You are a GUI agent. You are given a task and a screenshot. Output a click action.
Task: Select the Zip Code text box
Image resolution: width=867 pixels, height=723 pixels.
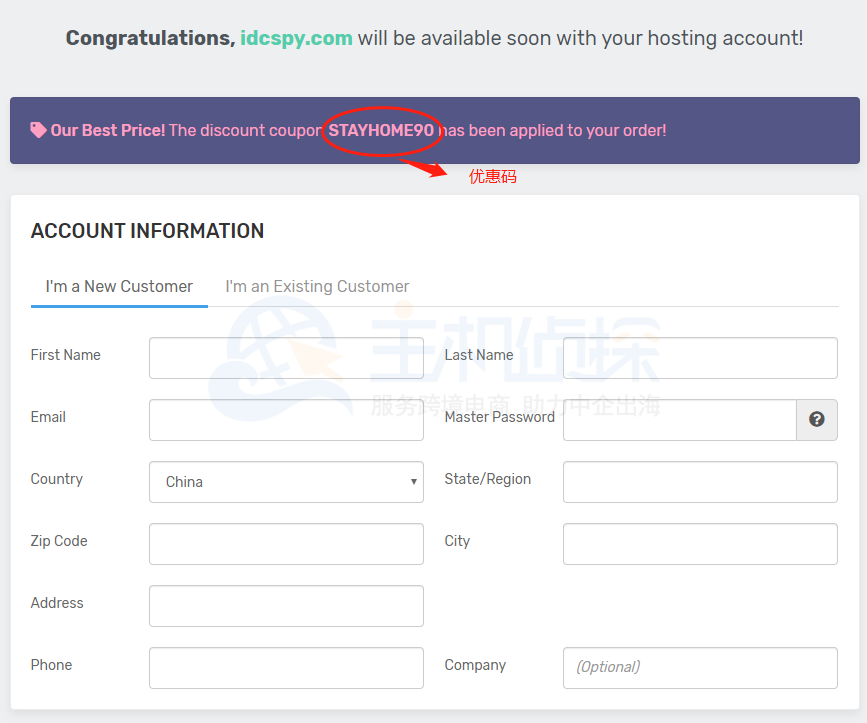click(x=286, y=544)
